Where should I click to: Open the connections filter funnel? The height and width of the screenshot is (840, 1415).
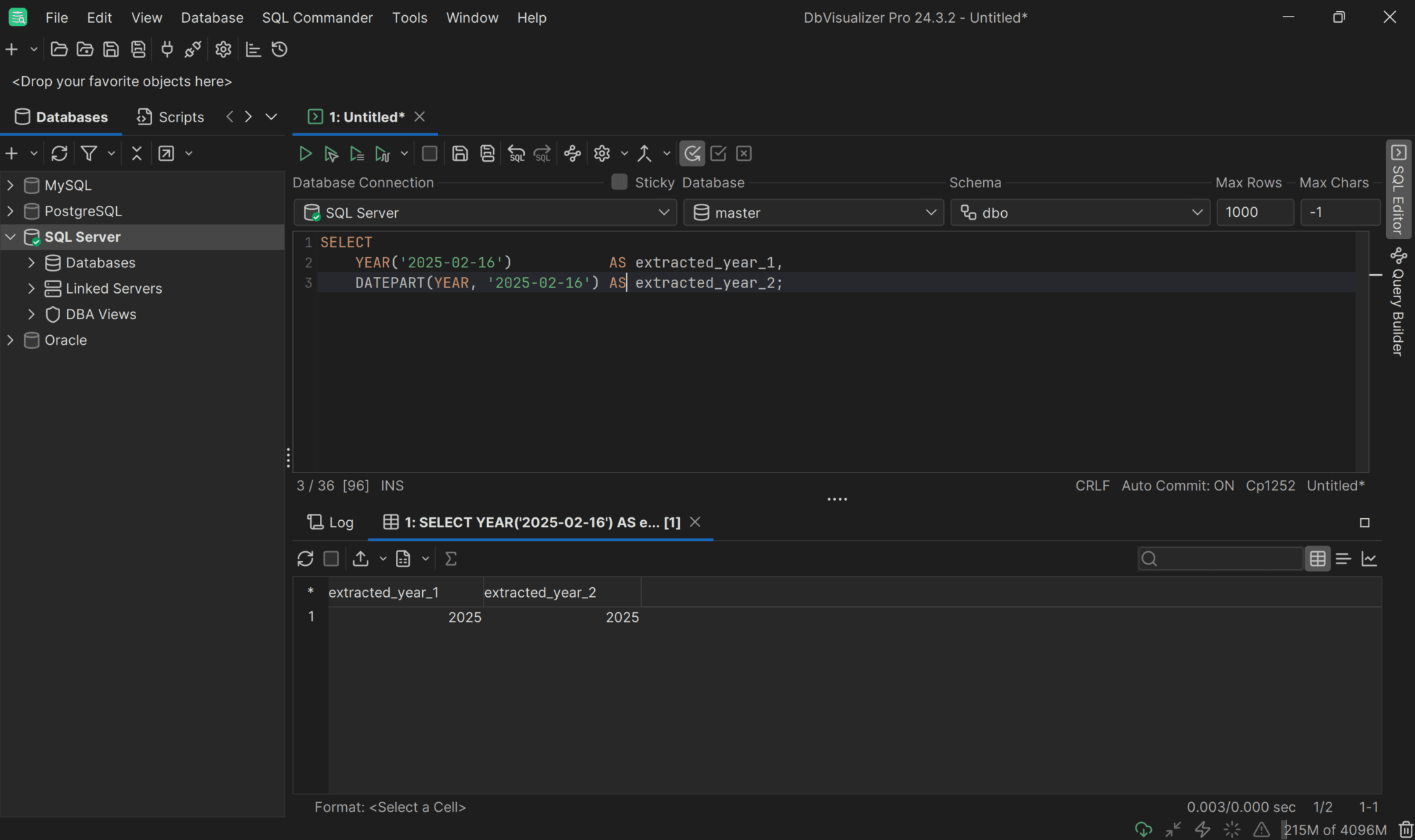pos(90,153)
